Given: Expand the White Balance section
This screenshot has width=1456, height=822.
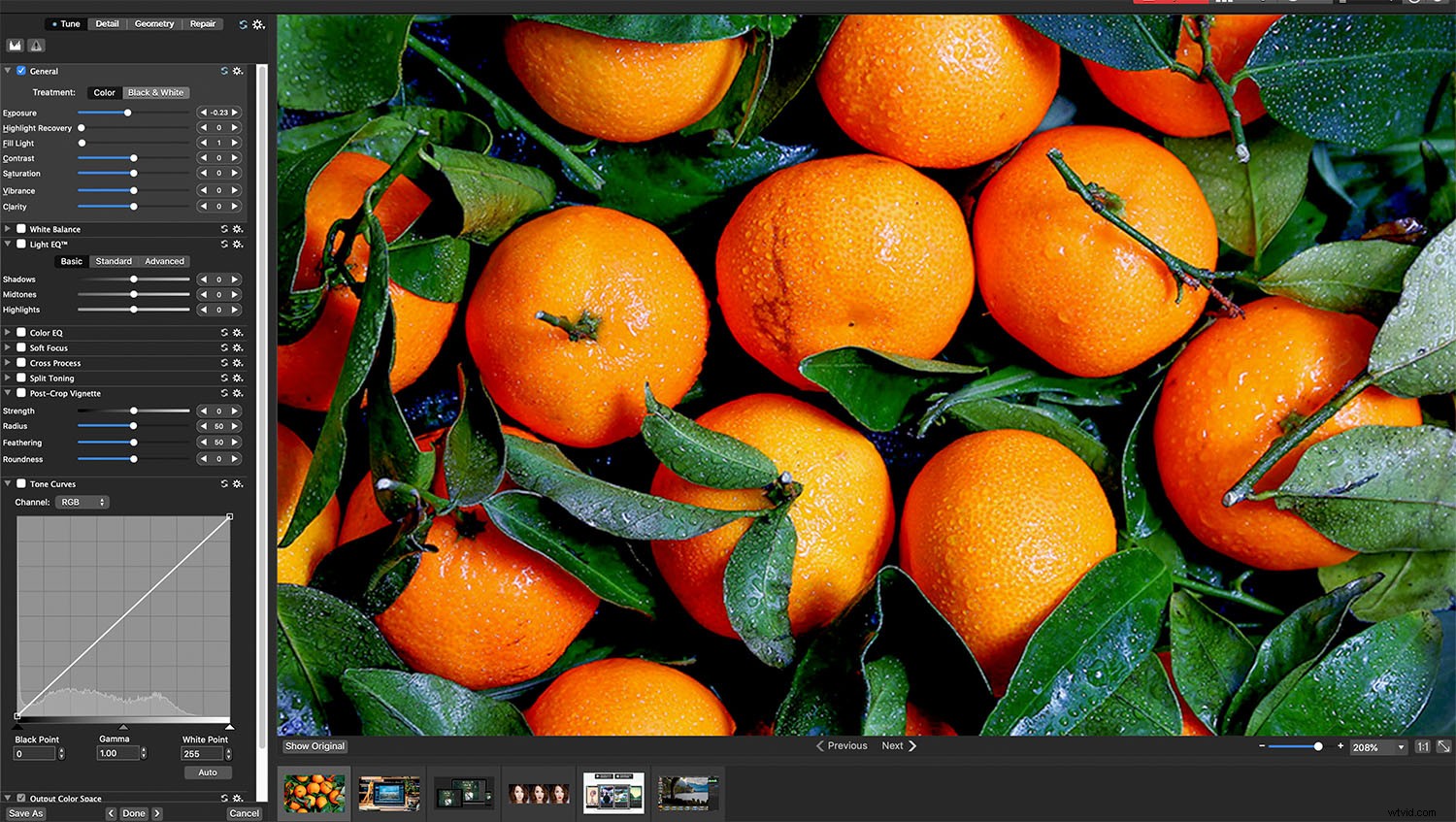Looking at the screenshot, I should click(7, 228).
